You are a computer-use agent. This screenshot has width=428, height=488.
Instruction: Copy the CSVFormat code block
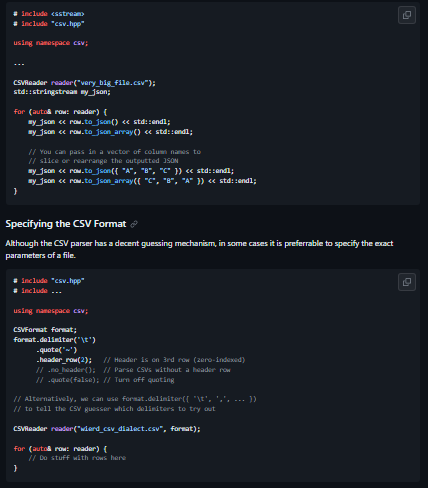pos(407,282)
